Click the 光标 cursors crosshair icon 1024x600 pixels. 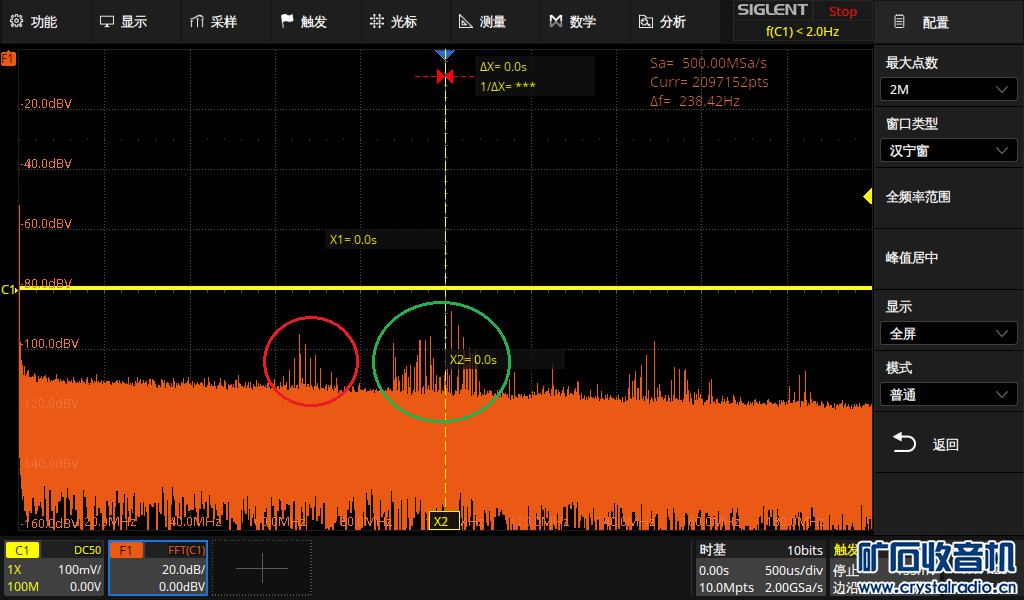click(376, 21)
